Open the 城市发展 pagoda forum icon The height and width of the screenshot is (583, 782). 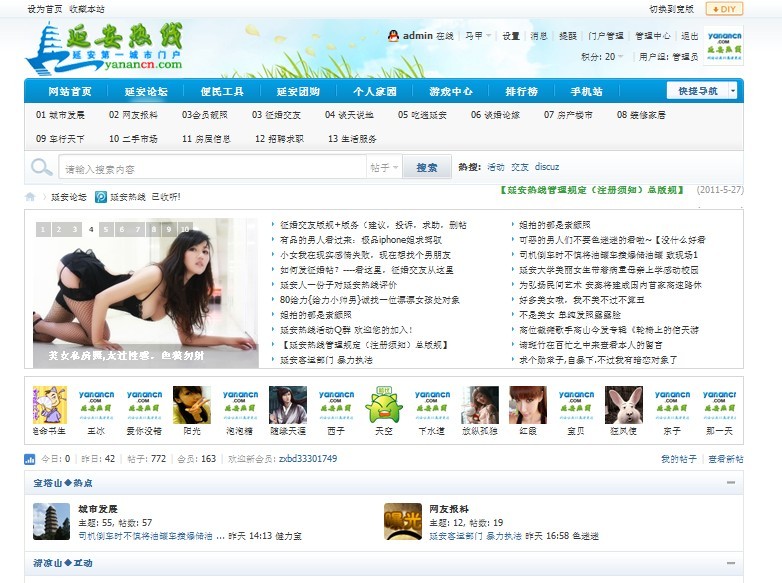(x=51, y=521)
